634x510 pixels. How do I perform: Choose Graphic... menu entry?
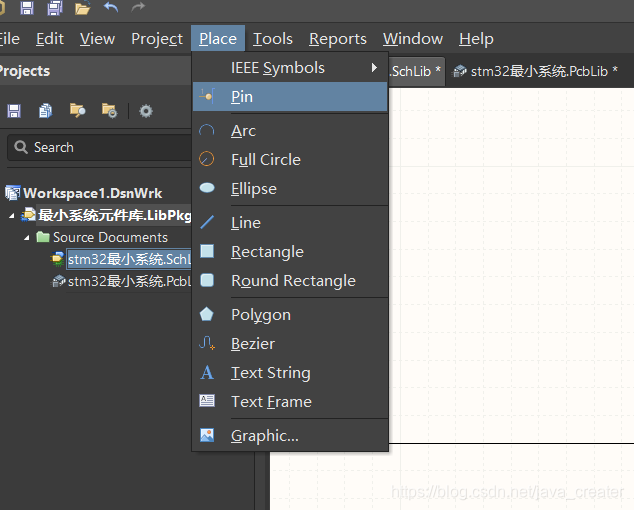pyautogui.click(x=290, y=436)
